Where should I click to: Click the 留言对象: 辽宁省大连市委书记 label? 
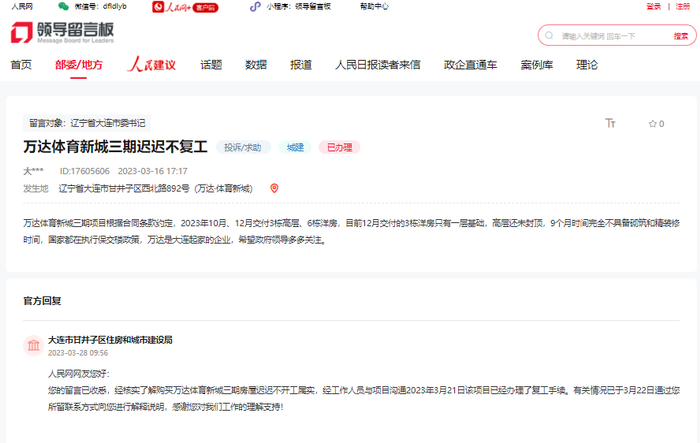click(x=87, y=123)
